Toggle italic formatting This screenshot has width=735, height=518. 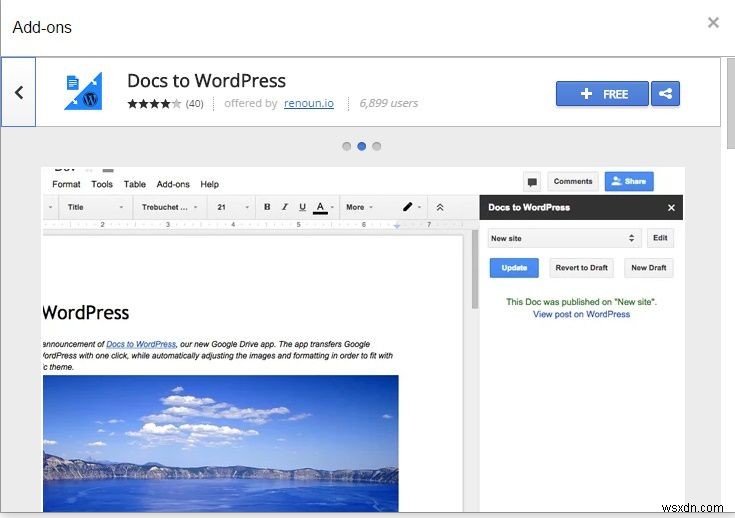coord(285,207)
